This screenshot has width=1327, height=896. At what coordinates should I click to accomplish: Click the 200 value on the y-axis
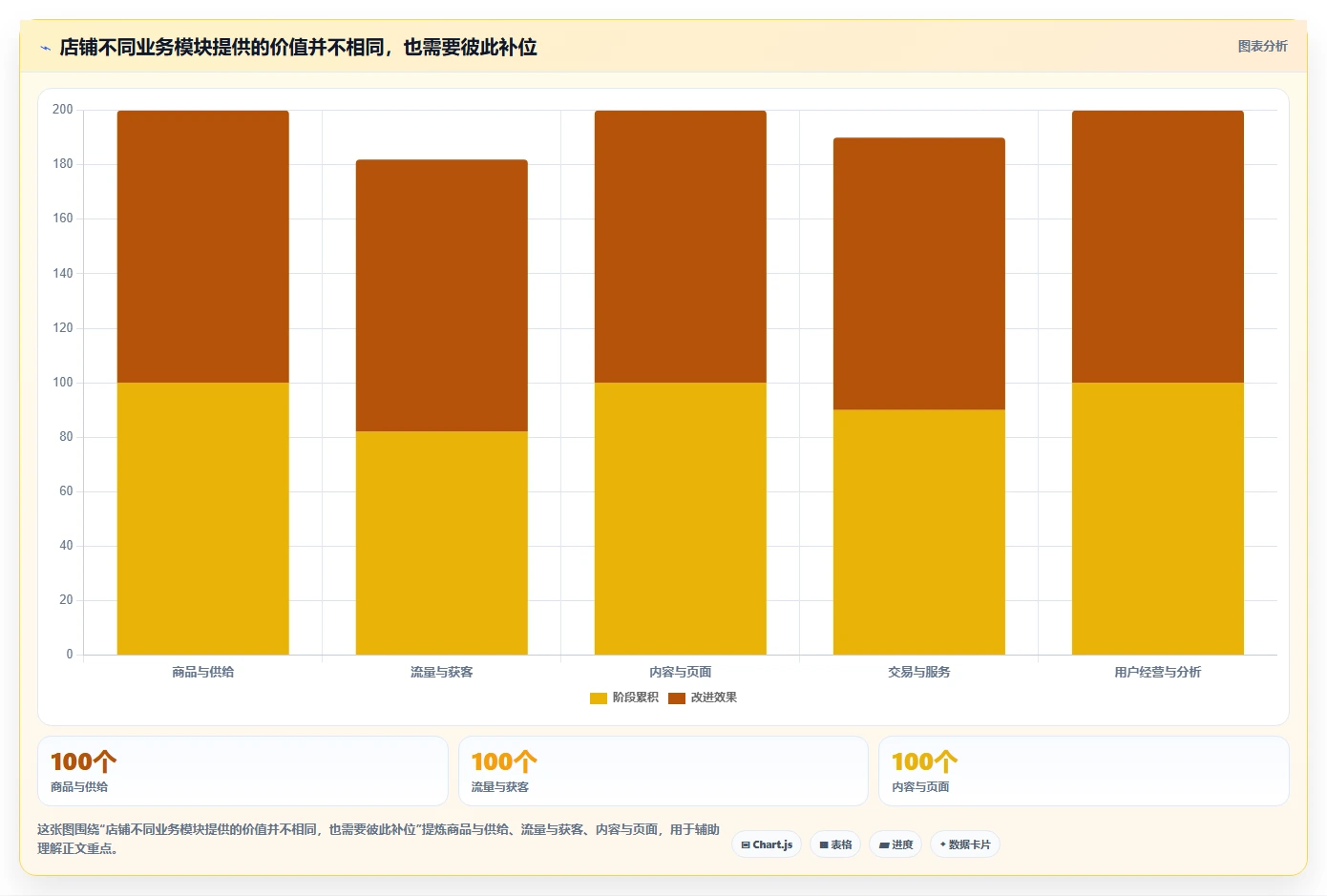pos(63,110)
